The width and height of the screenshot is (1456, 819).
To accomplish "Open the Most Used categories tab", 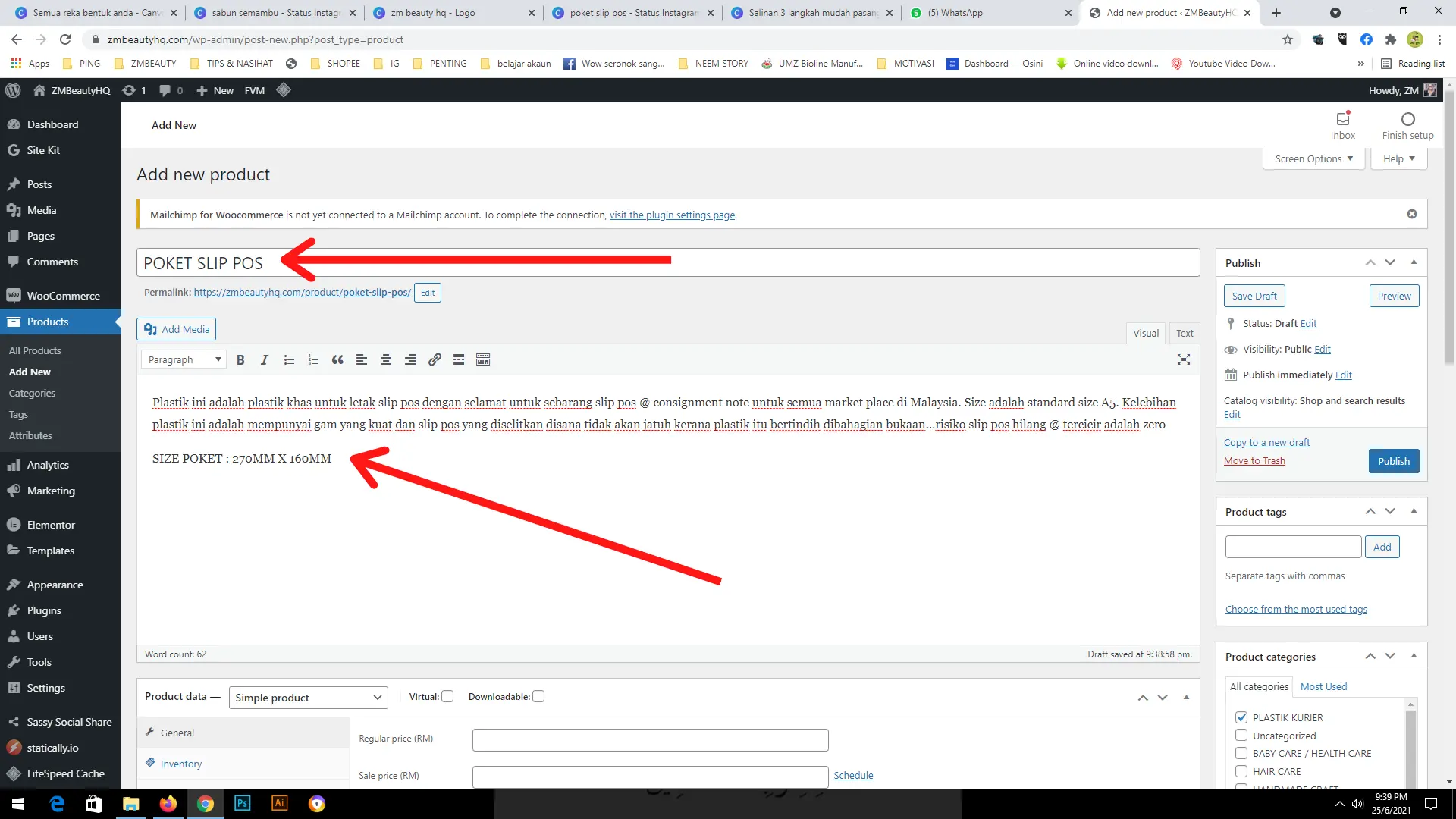I will click(x=1323, y=687).
